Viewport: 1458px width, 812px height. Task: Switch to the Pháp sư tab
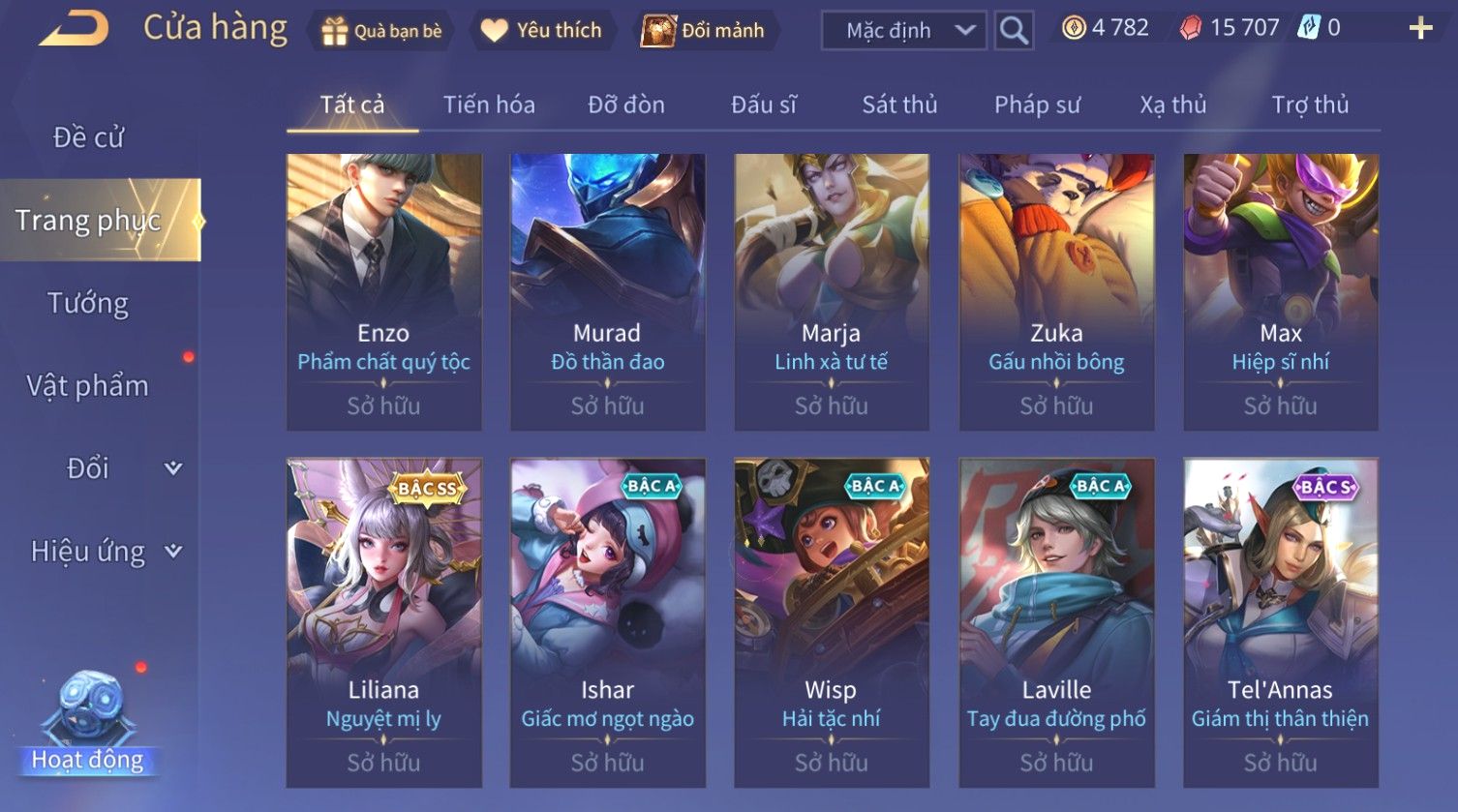click(x=1037, y=105)
